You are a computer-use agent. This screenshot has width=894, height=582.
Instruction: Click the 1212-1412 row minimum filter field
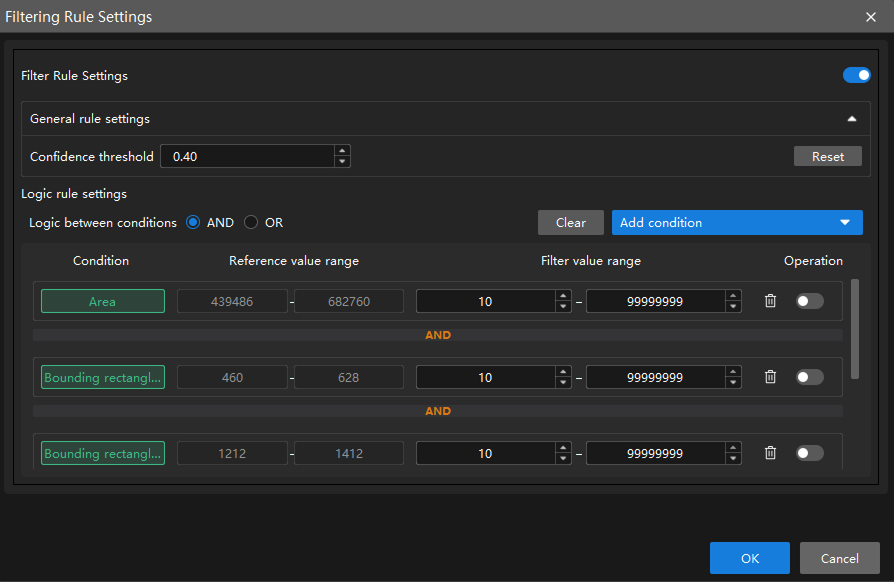pyautogui.click(x=486, y=453)
